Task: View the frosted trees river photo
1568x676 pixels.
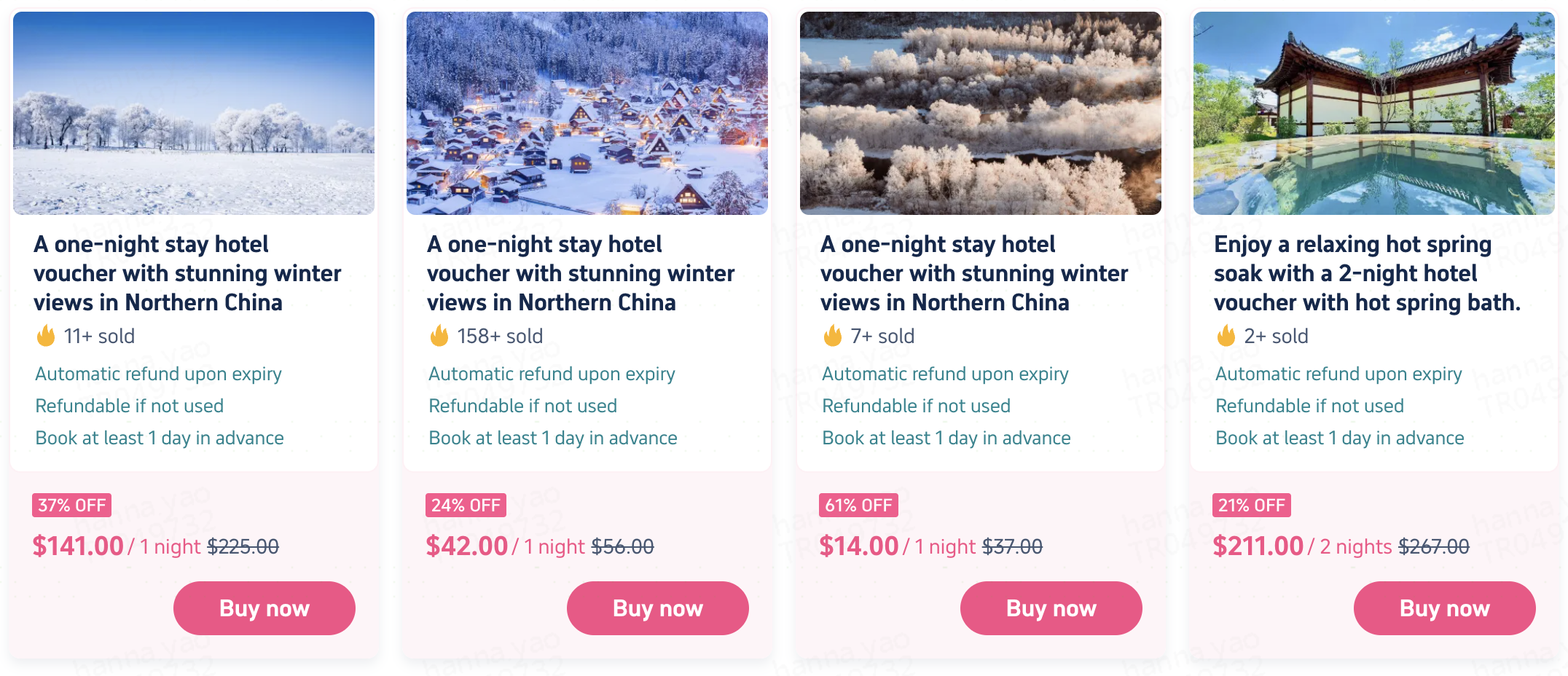Action: [981, 113]
